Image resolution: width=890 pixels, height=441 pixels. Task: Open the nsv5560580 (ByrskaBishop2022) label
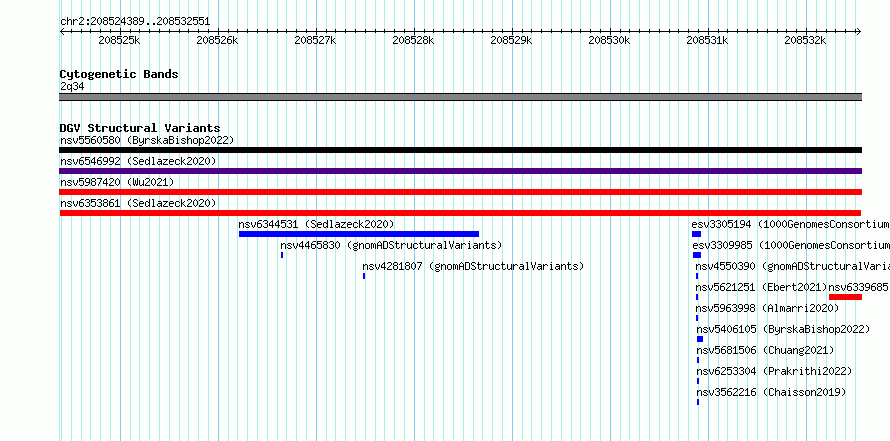click(146, 140)
